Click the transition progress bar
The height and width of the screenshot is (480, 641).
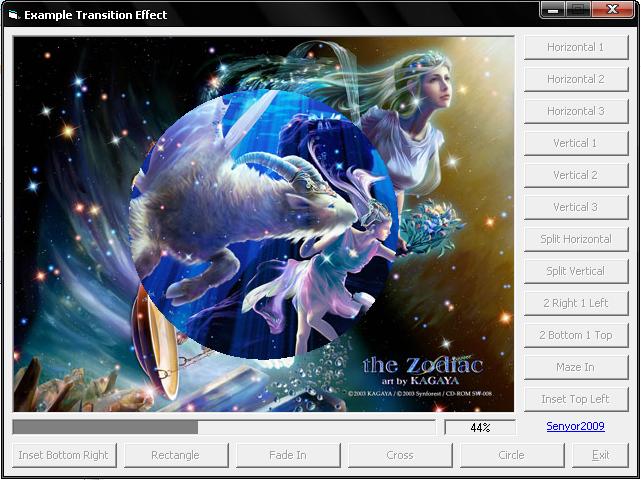tap(224, 427)
